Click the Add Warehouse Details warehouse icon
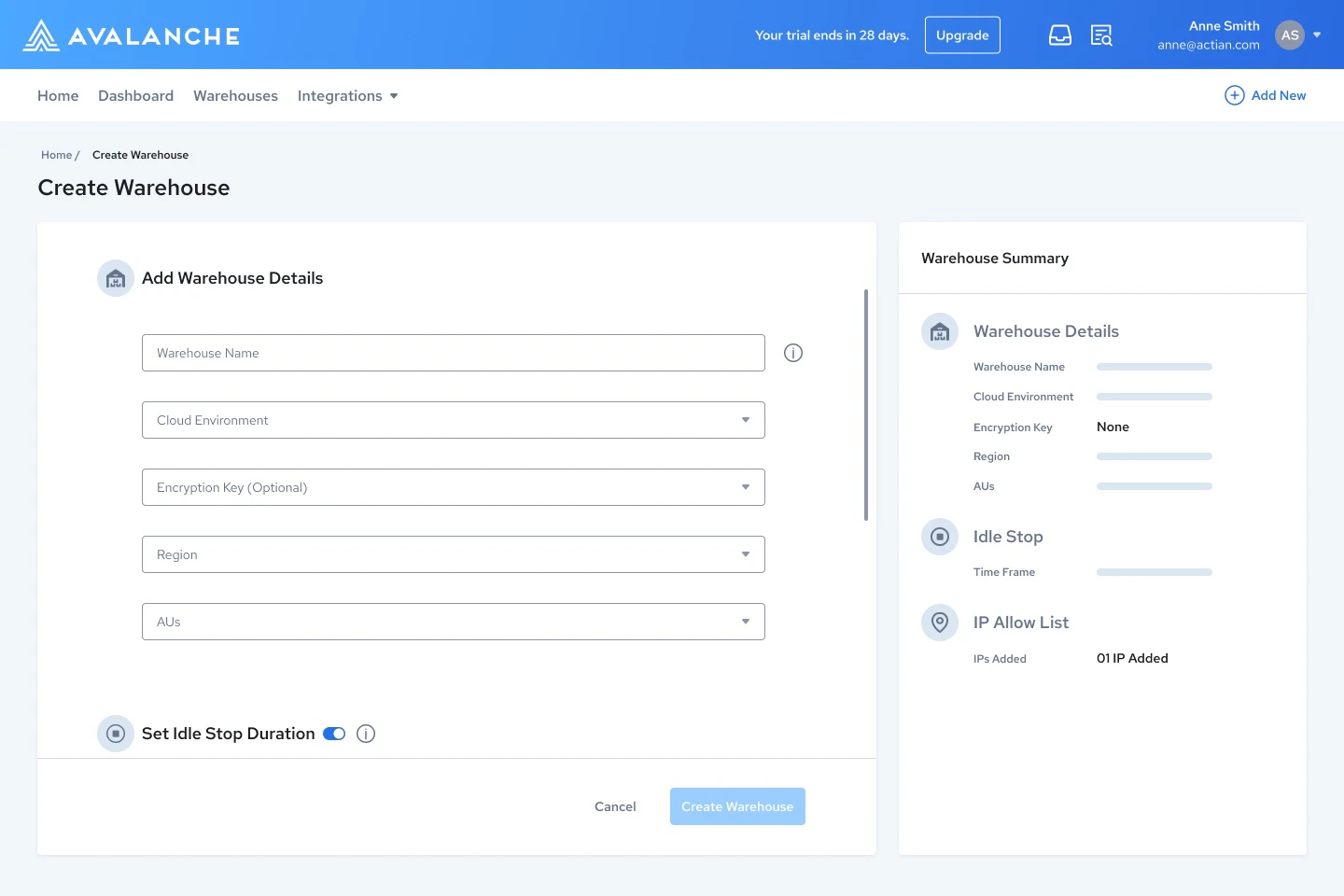Viewport: 1344px width, 896px height. (115, 277)
